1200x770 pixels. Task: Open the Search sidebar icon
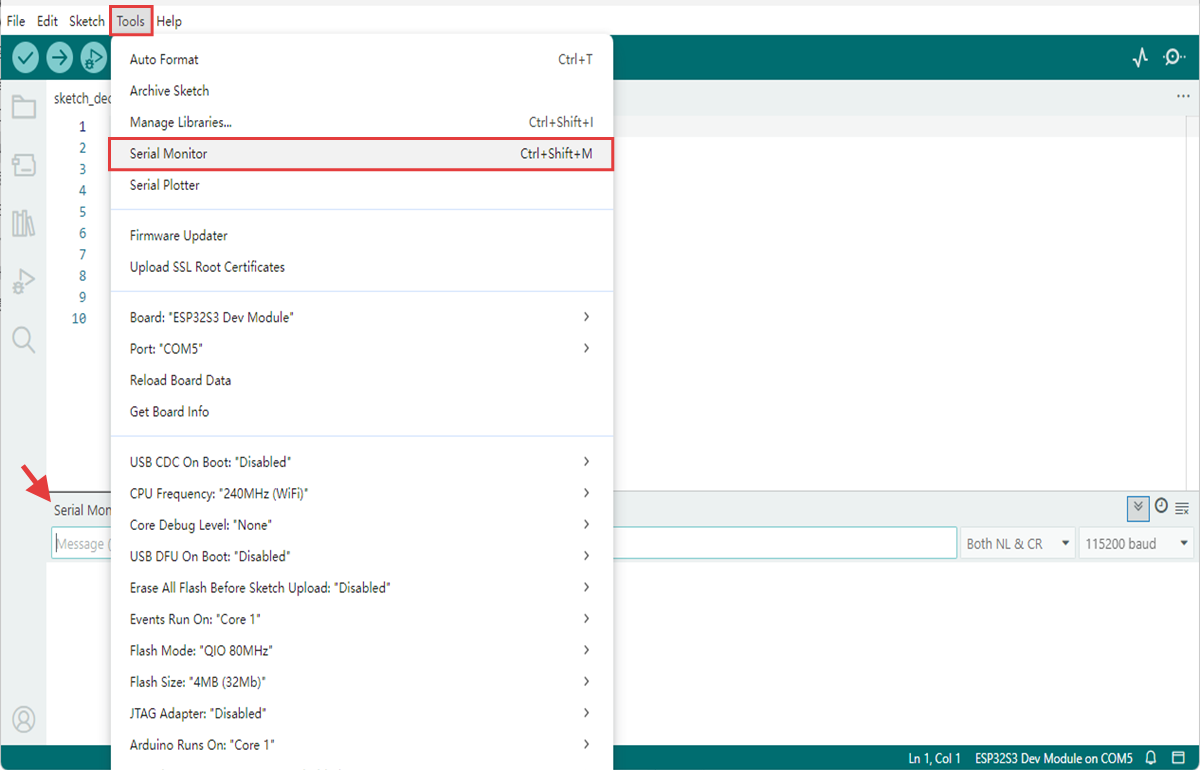coord(24,340)
